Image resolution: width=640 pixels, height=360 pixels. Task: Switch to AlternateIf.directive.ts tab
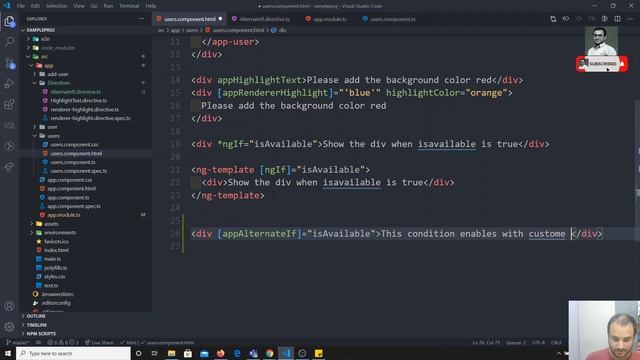260,19
